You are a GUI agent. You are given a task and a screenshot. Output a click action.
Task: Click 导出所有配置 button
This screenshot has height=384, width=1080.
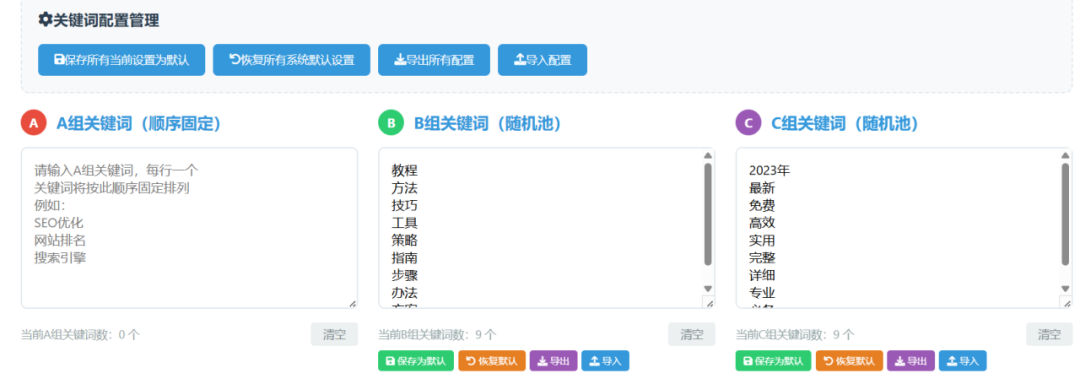[x=434, y=60]
